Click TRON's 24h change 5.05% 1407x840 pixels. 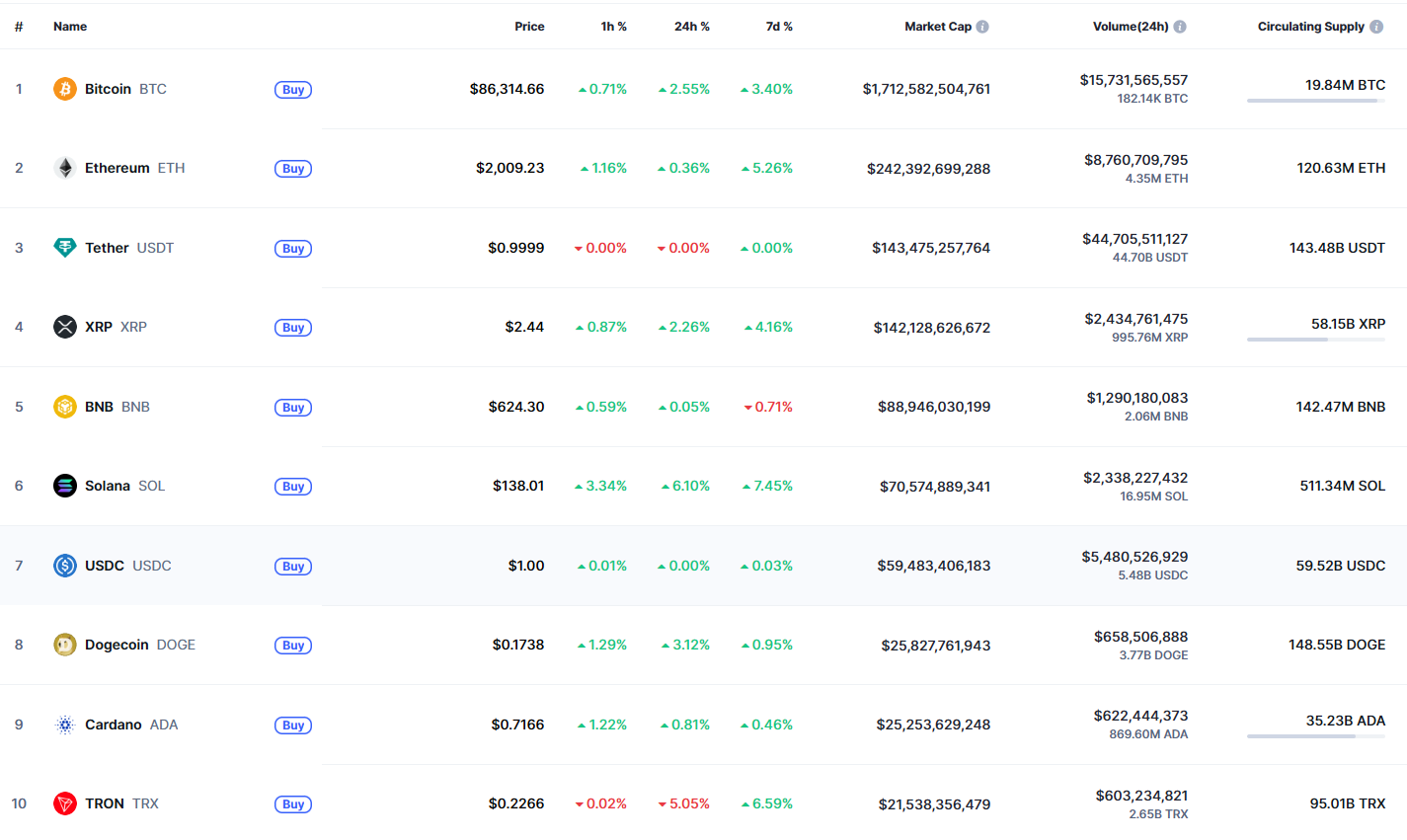[684, 803]
